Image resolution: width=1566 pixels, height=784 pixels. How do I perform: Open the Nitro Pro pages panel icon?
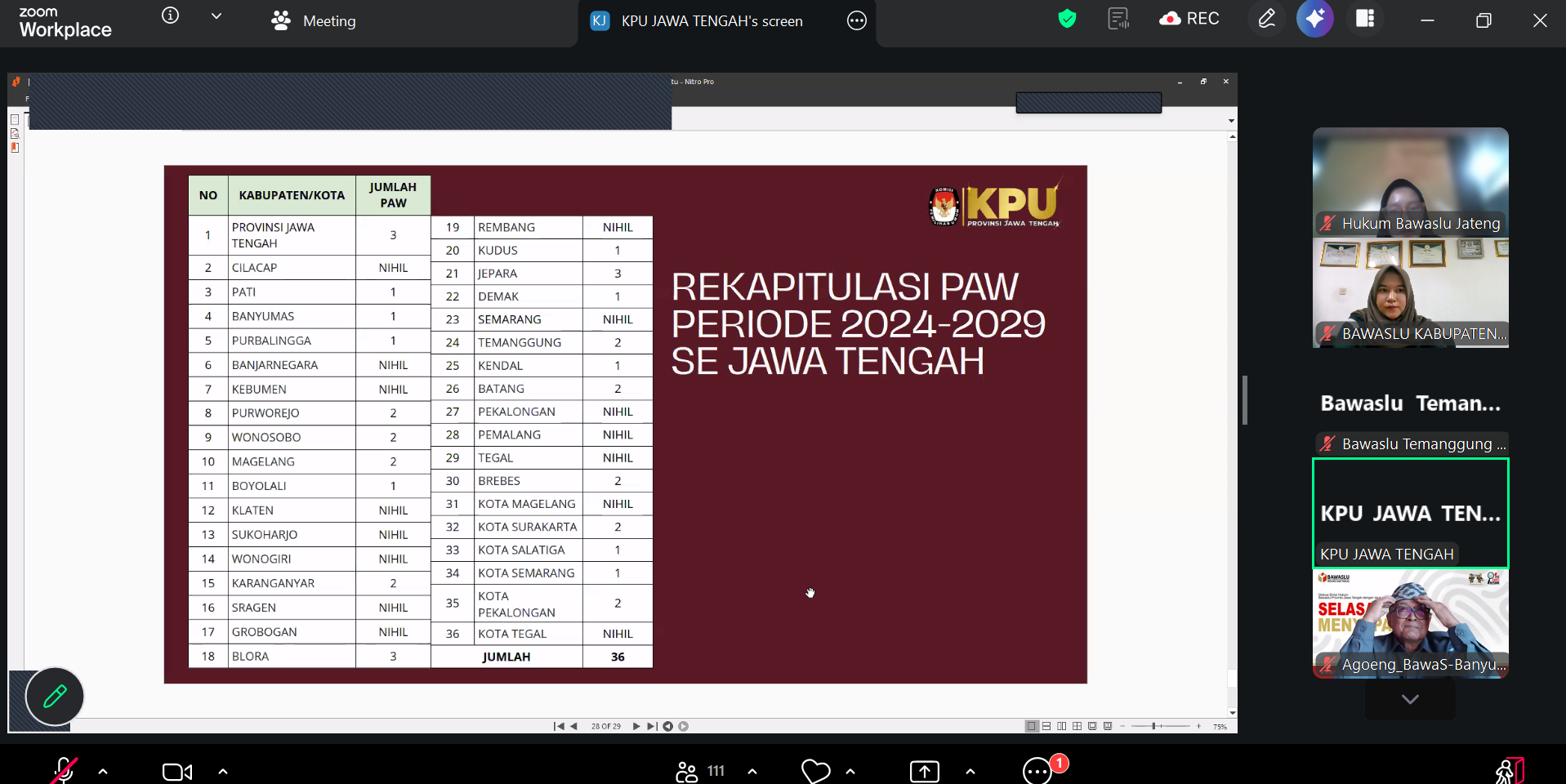(15, 119)
